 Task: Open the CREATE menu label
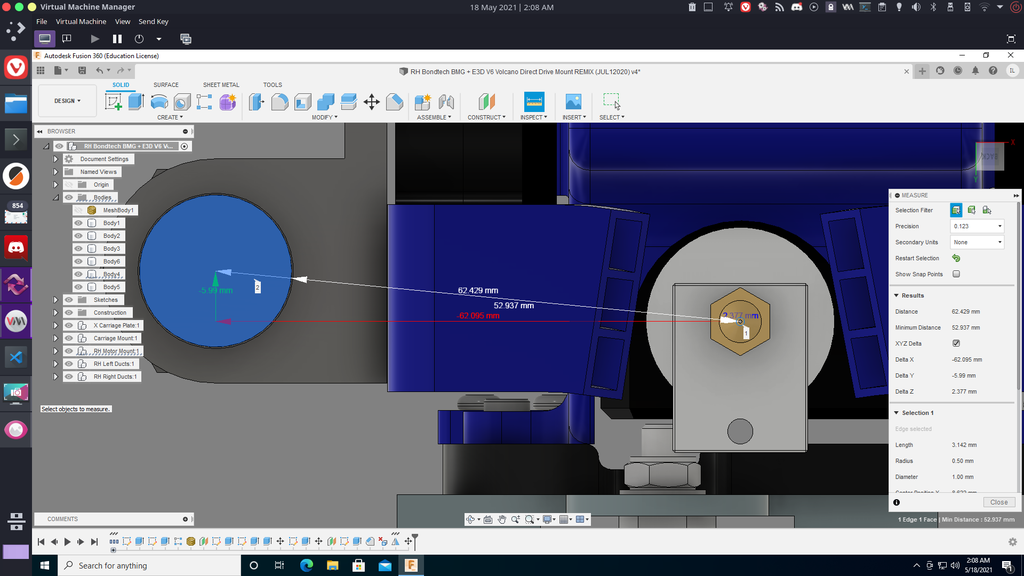[x=170, y=118]
